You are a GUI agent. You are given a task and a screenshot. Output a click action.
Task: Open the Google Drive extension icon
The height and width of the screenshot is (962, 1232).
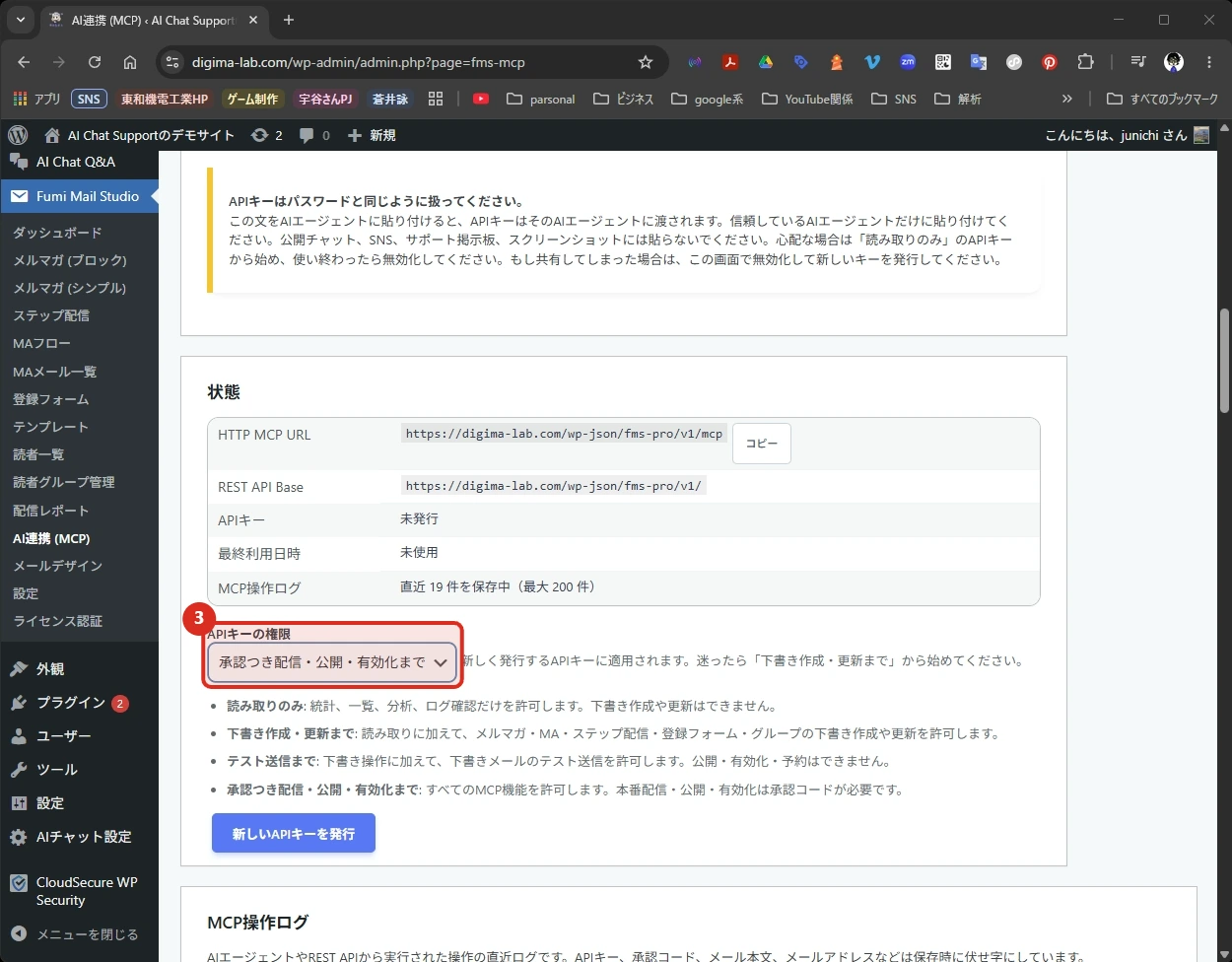click(766, 62)
